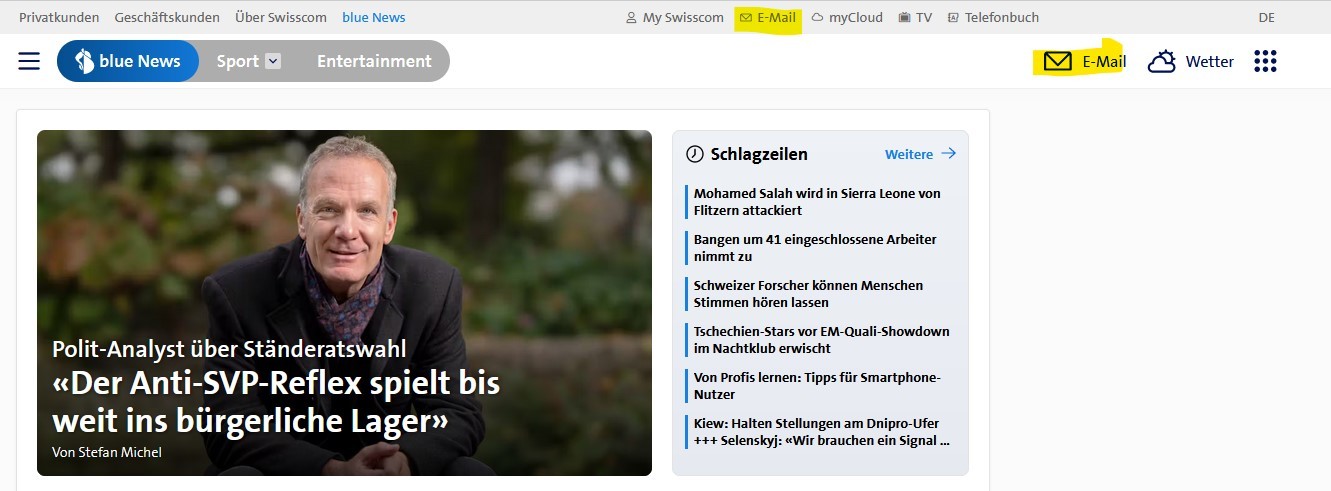The image size is (1331, 491).
Task: Select the blue News tab
Action: click(x=128, y=61)
